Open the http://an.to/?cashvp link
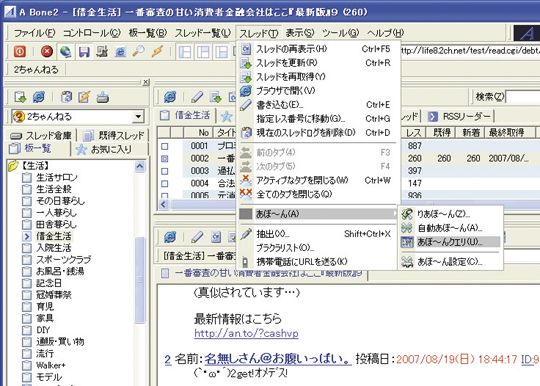 point(246,333)
